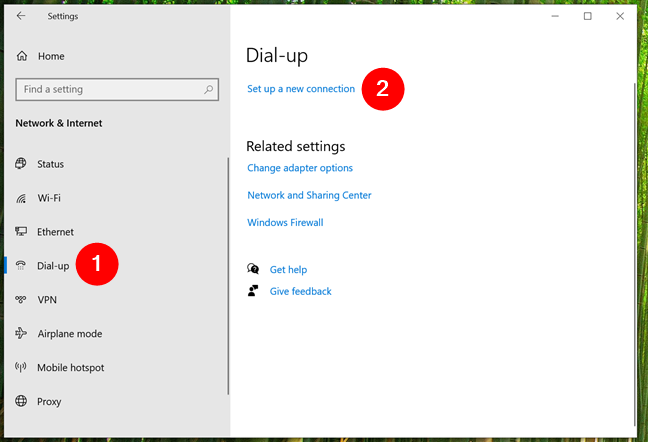The image size is (648, 442).
Task: Open VPN settings
Action: pyautogui.click(x=47, y=299)
